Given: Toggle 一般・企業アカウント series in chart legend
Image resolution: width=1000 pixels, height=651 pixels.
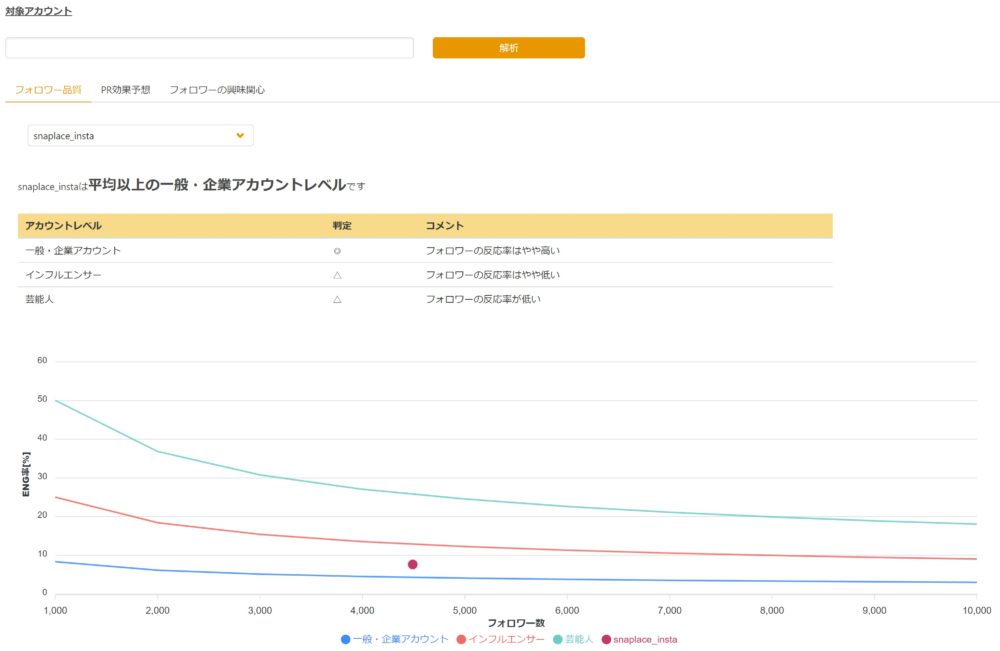Looking at the screenshot, I should pyautogui.click(x=394, y=639).
